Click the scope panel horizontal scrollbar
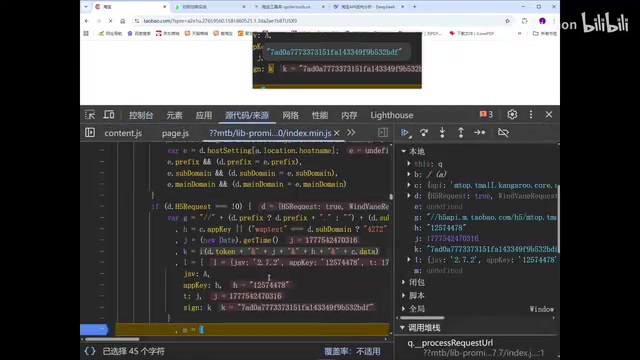This screenshot has height=360, width=640. [422, 318]
